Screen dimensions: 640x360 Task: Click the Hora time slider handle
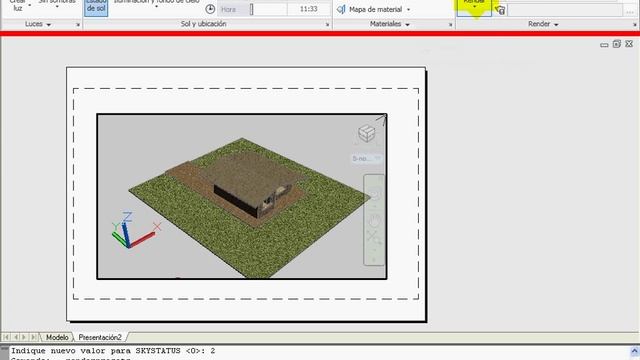(x=251, y=9)
